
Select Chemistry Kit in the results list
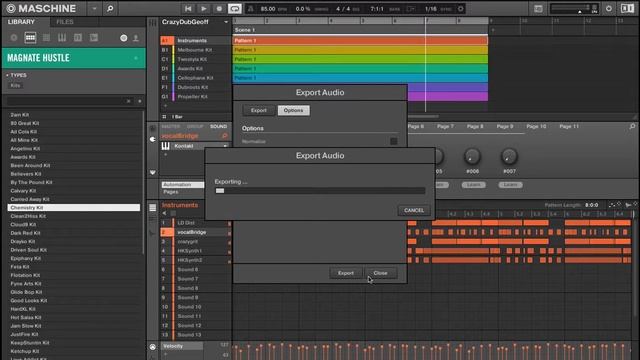click(x=73, y=208)
